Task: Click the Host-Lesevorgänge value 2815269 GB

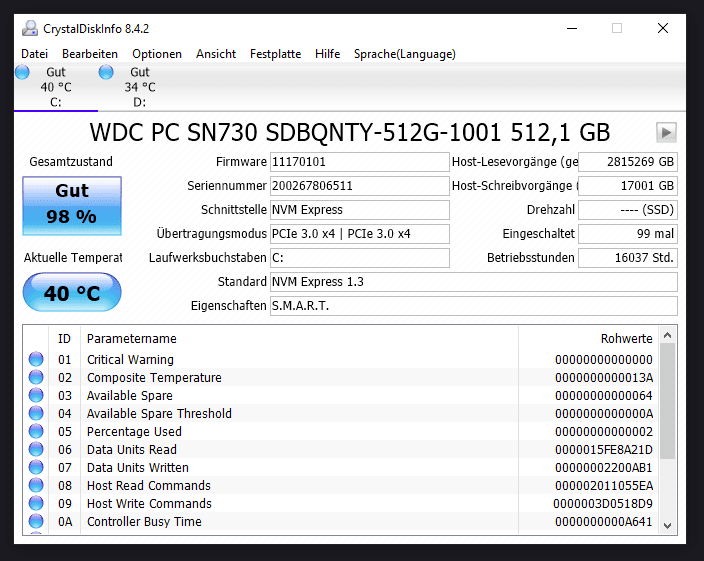Action: pos(628,162)
